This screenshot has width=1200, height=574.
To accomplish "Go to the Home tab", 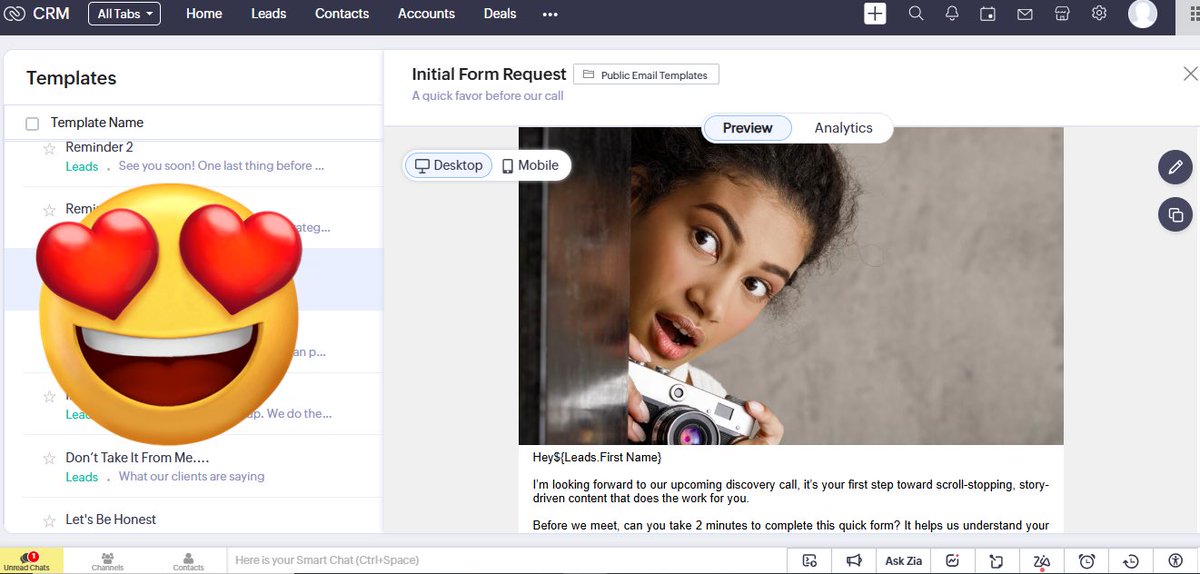I will click(x=204, y=14).
